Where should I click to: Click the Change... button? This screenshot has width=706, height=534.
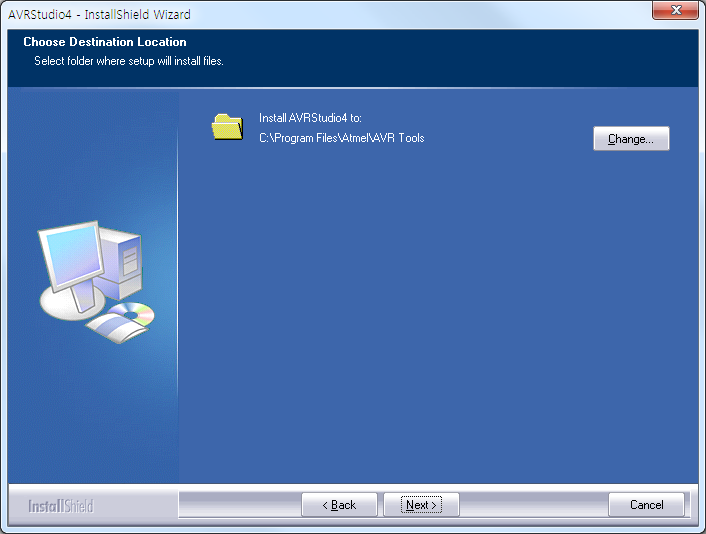[631, 139]
